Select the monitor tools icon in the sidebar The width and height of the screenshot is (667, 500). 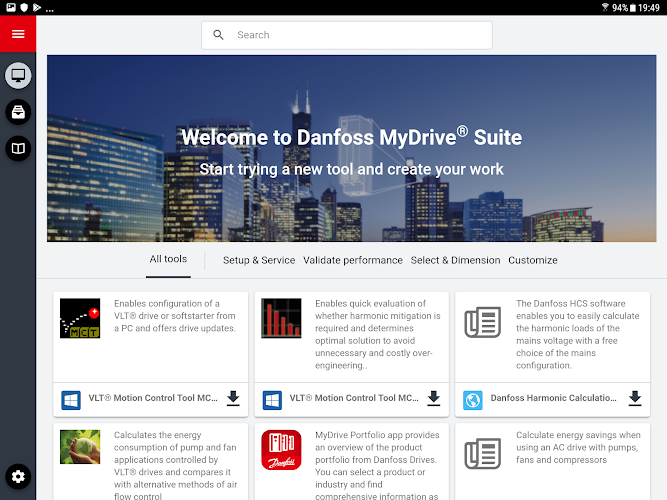[x=18, y=76]
